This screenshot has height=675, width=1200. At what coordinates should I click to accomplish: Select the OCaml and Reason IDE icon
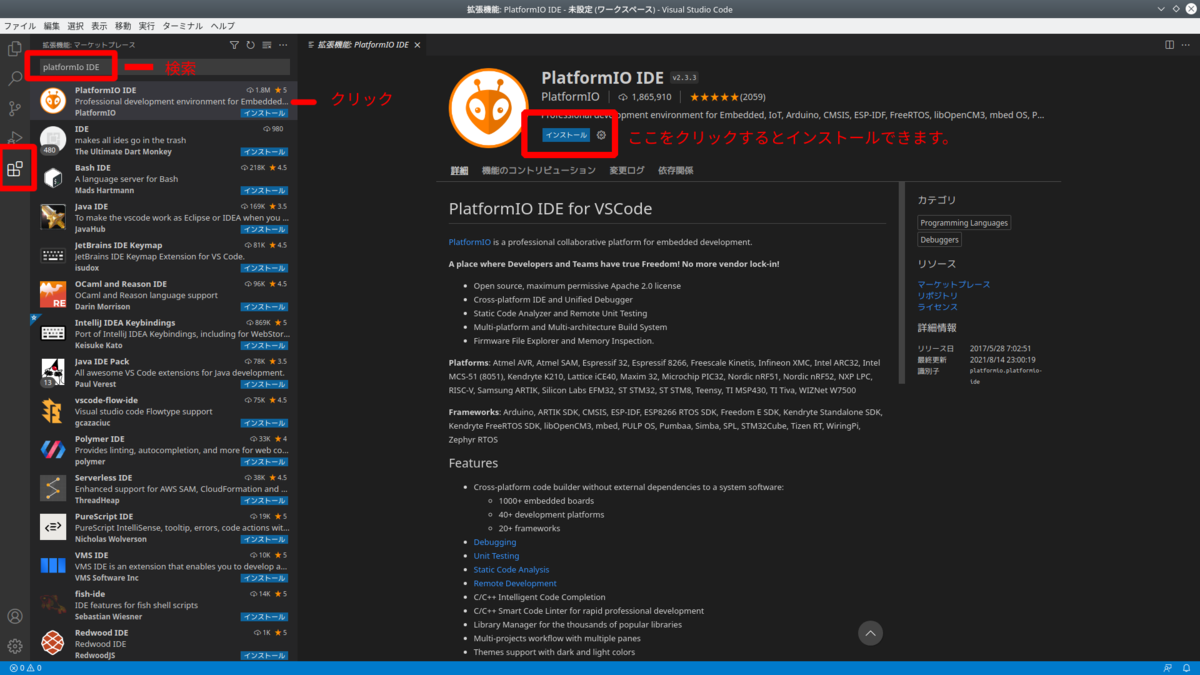53,295
